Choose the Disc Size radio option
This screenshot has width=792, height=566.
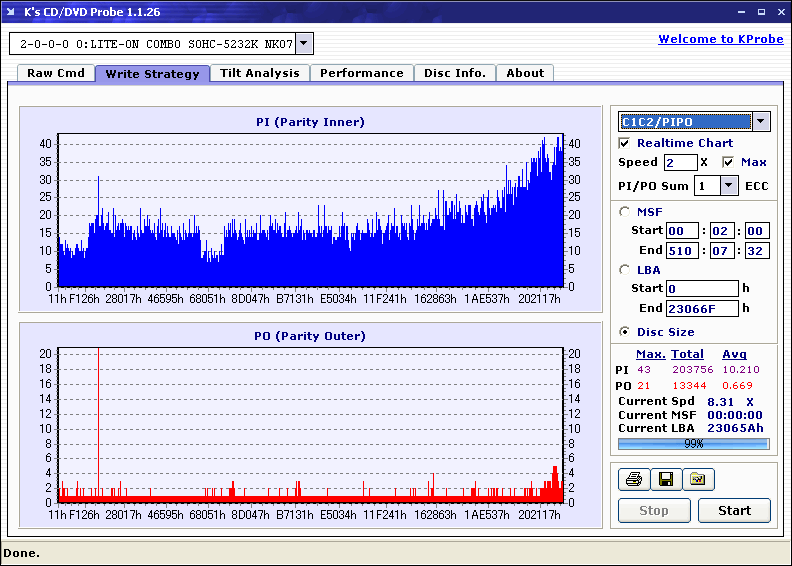click(625, 332)
